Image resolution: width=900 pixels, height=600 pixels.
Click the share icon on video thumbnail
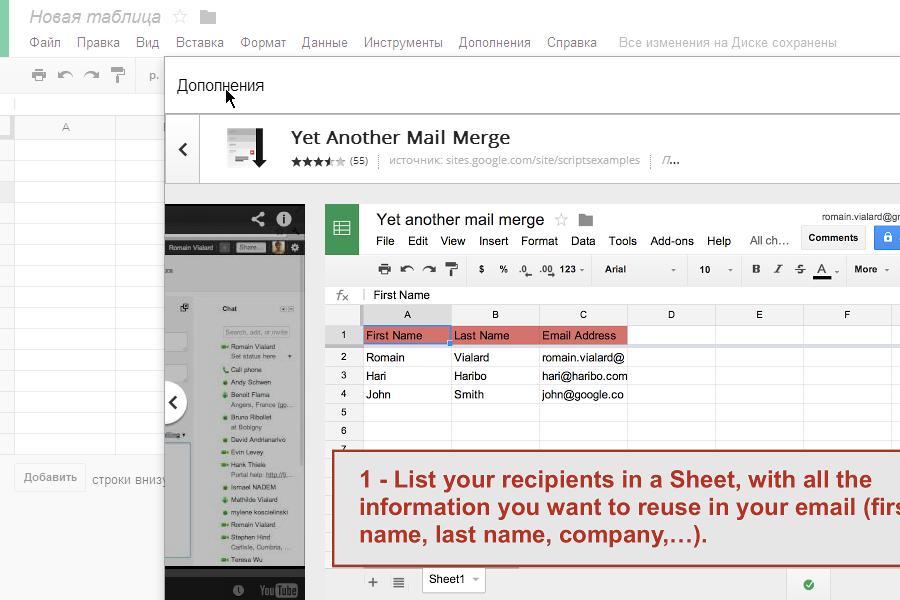pyautogui.click(x=258, y=219)
